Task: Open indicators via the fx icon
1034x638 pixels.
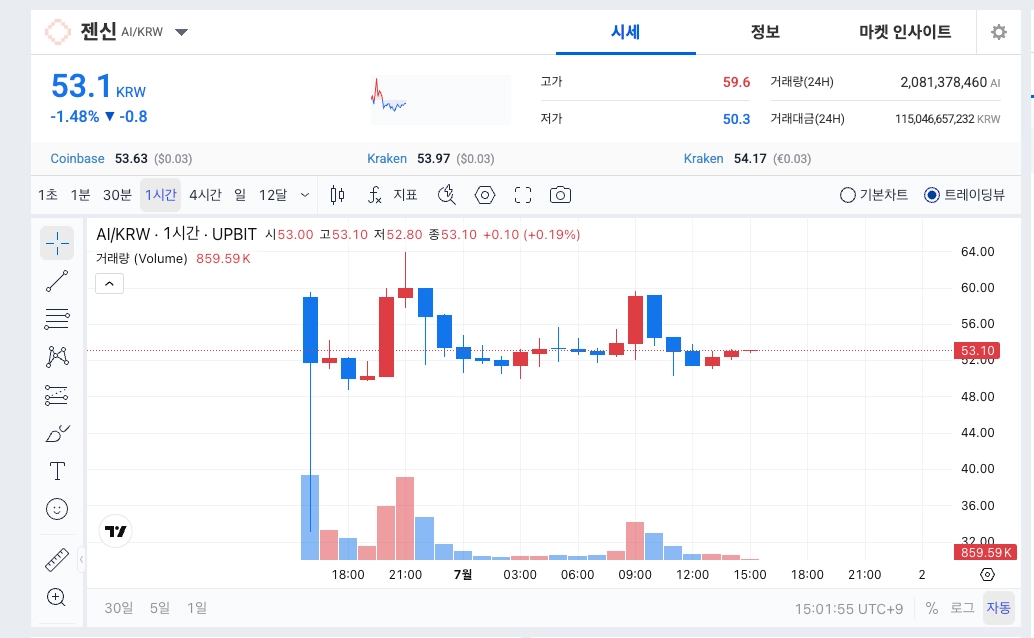Action: pyautogui.click(x=375, y=195)
